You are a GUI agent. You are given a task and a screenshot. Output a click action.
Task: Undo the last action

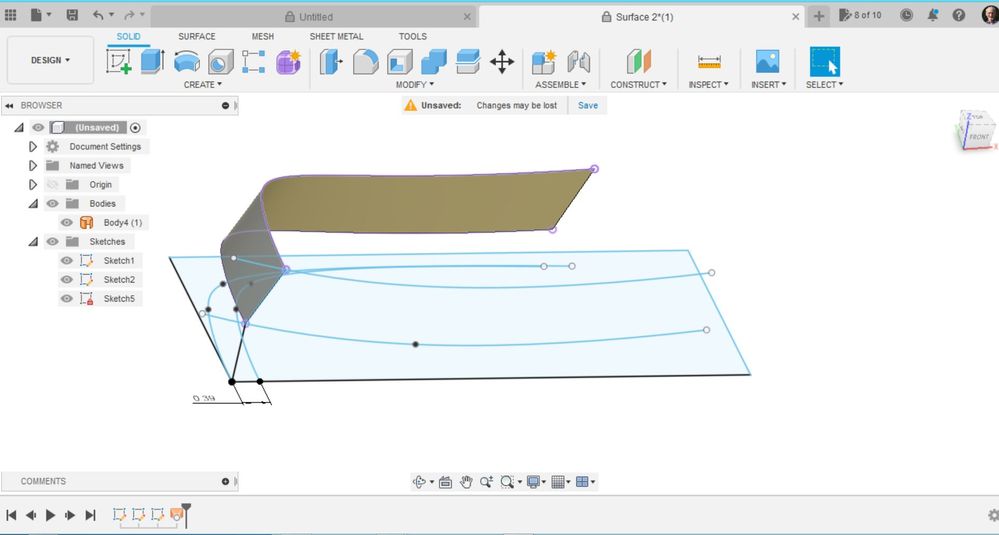(x=98, y=15)
